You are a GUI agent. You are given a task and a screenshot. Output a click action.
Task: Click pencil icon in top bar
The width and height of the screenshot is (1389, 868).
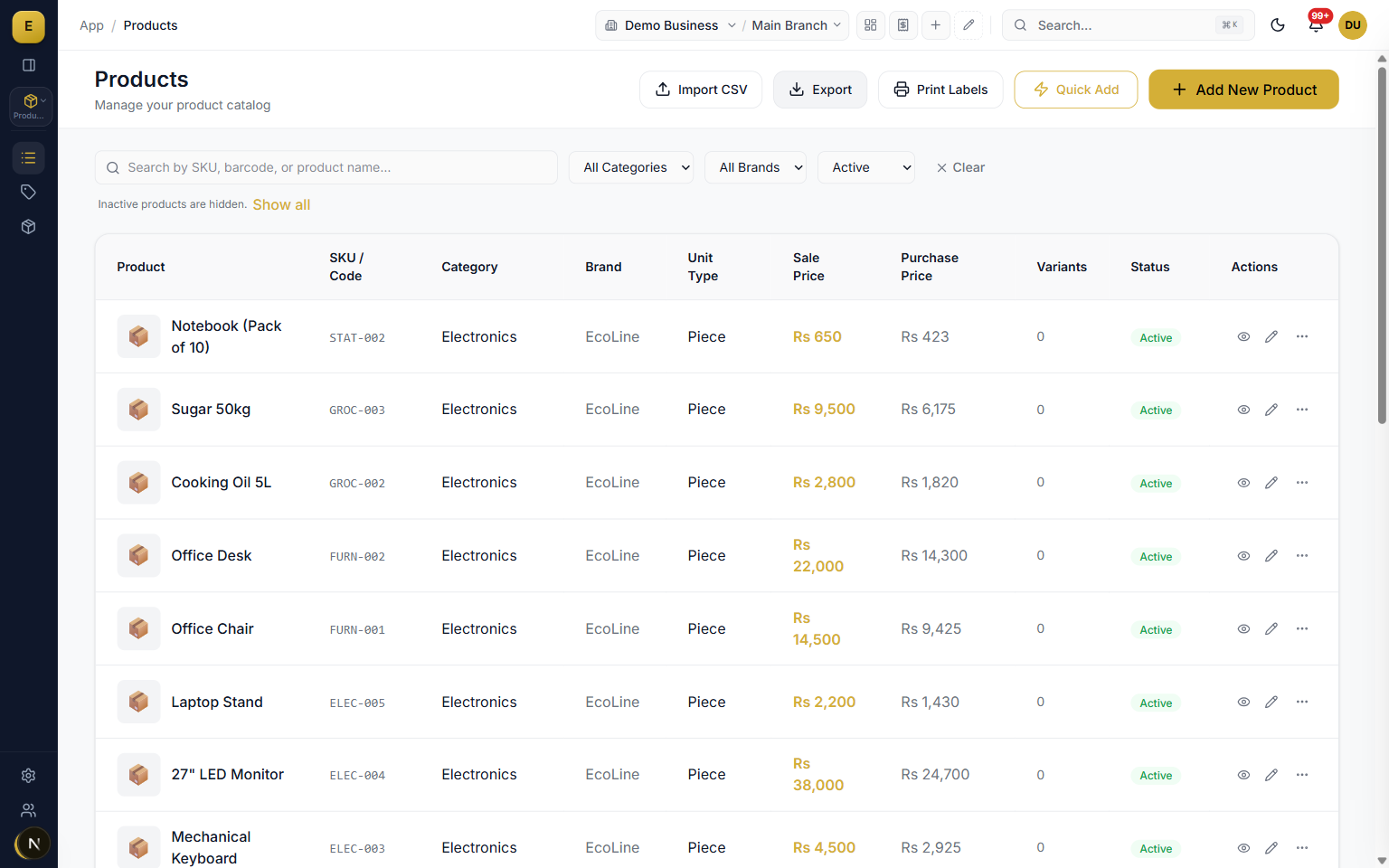click(x=969, y=25)
